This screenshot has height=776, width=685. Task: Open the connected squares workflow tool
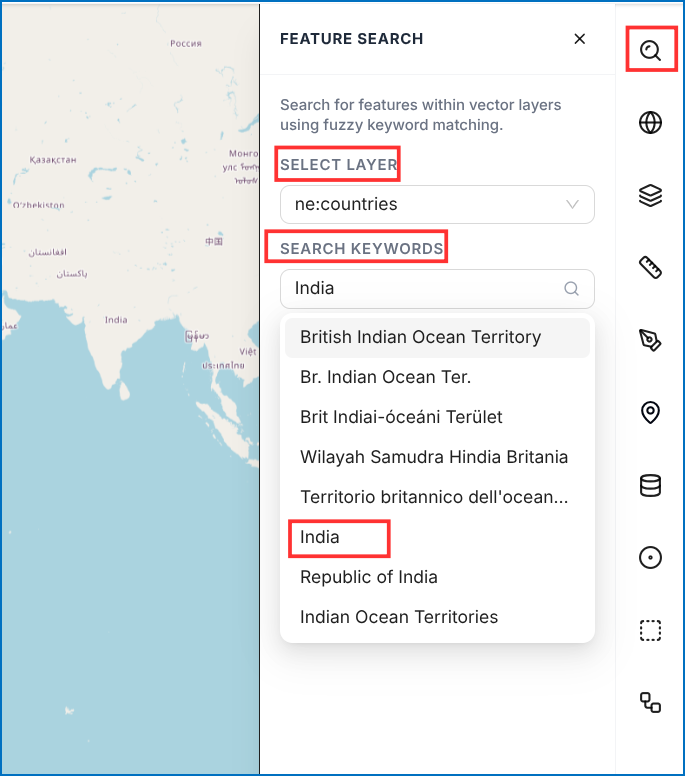click(650, 702)
